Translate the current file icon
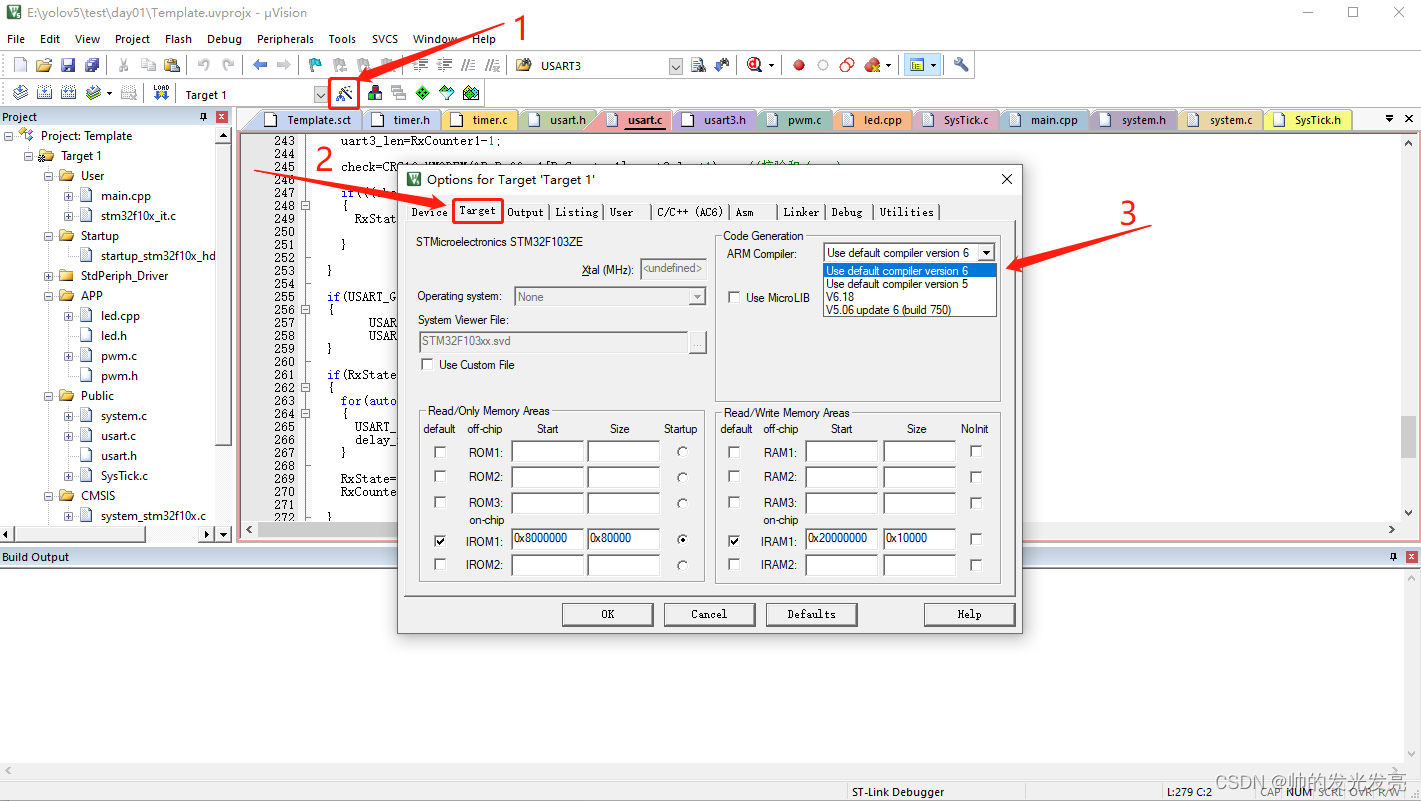Screen dimensions: 1421x801 tap(20, 93)
